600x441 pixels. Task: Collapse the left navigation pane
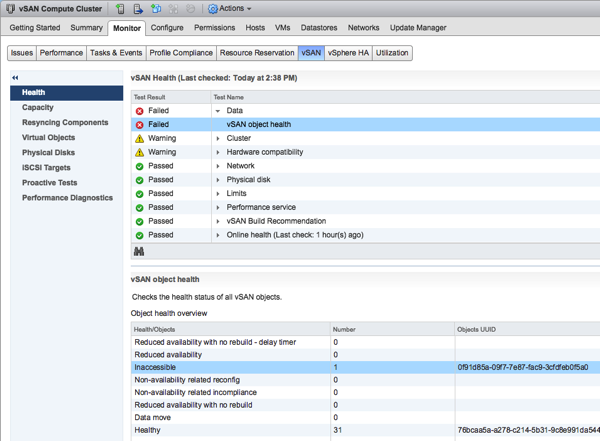(x=15, y=78)
